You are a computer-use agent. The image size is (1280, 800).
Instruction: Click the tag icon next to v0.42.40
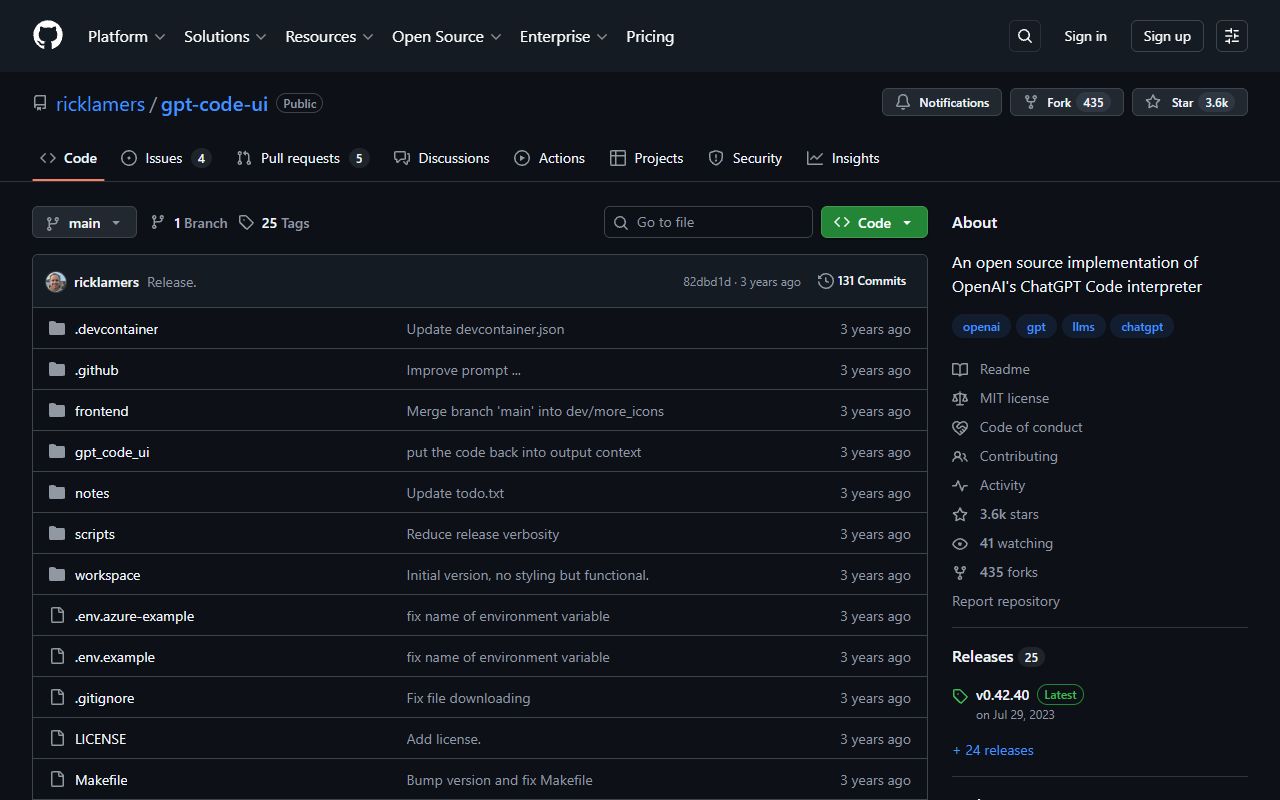click(960, 696)
